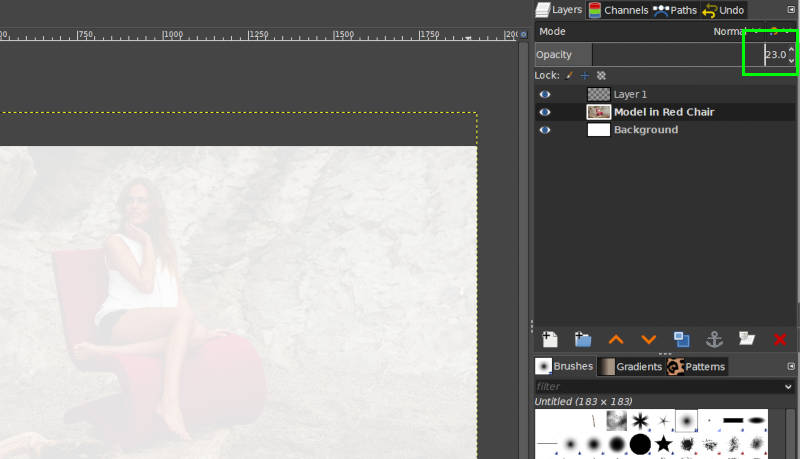Click the layer mask icon beside anchor
The image size is (800, 459).
pyautogui.click(x=746, y=339)
